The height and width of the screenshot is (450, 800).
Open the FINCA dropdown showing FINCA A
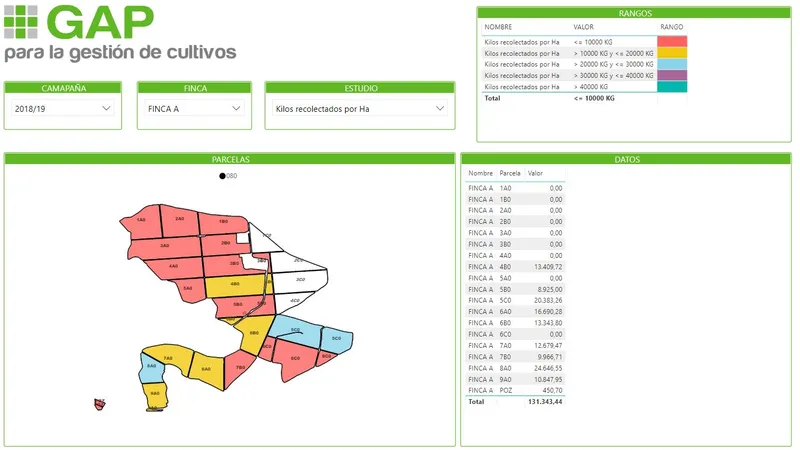tap(194, 109)
